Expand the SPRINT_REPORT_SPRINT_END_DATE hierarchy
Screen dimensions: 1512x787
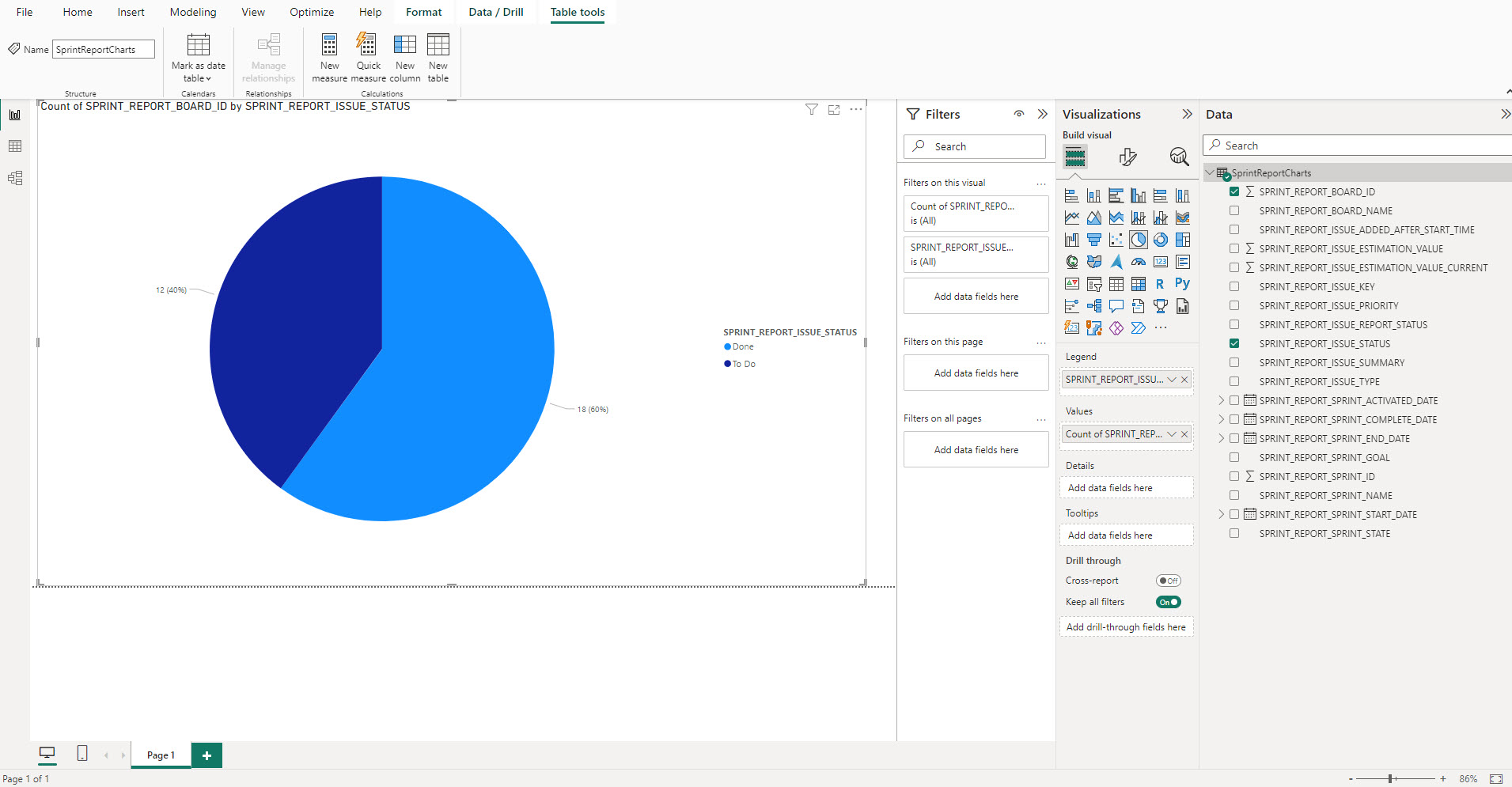[1221, 439]
